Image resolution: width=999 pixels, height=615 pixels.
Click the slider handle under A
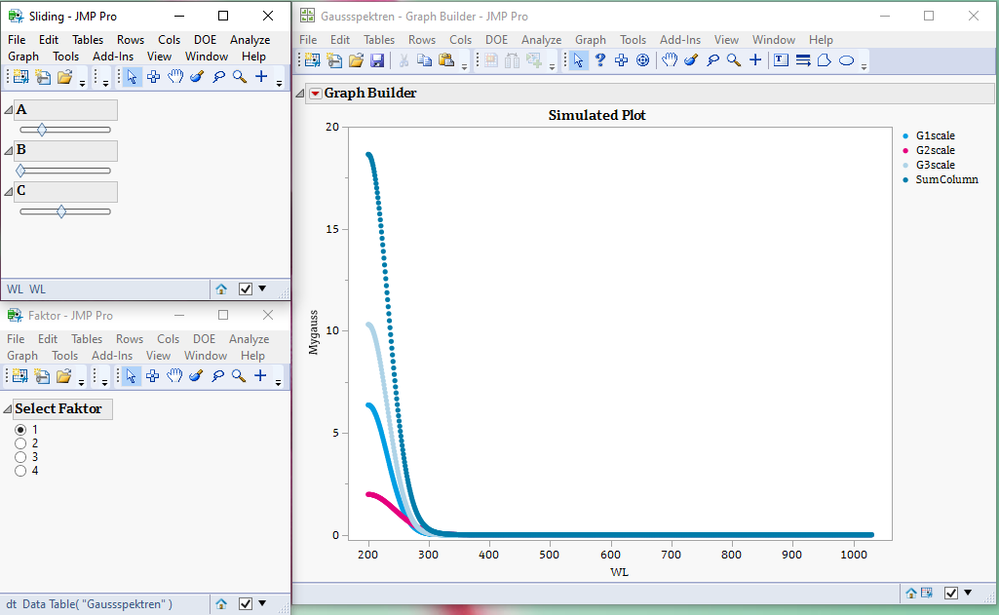(x=41, y=128)
